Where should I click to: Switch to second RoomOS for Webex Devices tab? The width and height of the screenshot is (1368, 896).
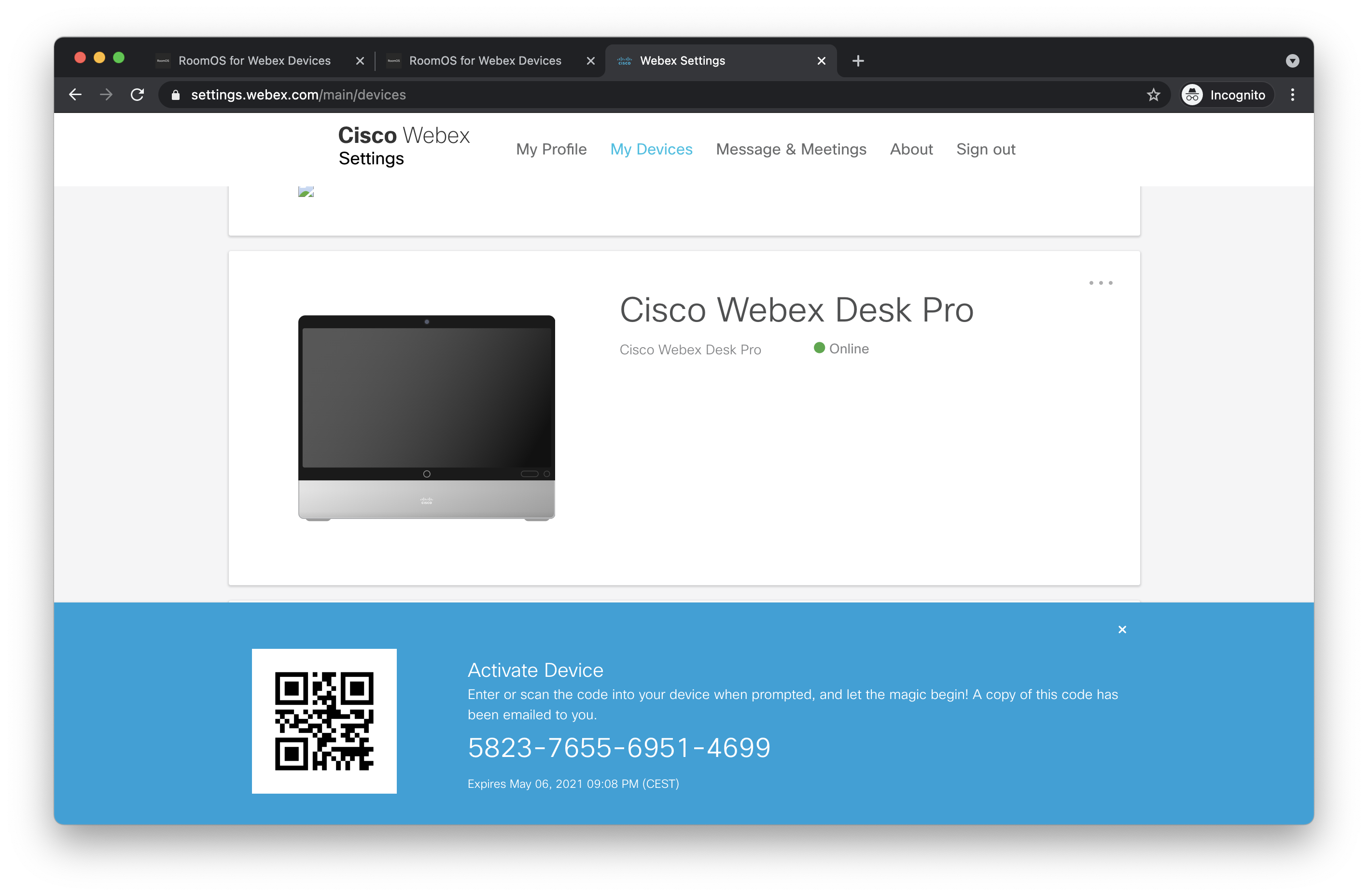click(485, 61)
